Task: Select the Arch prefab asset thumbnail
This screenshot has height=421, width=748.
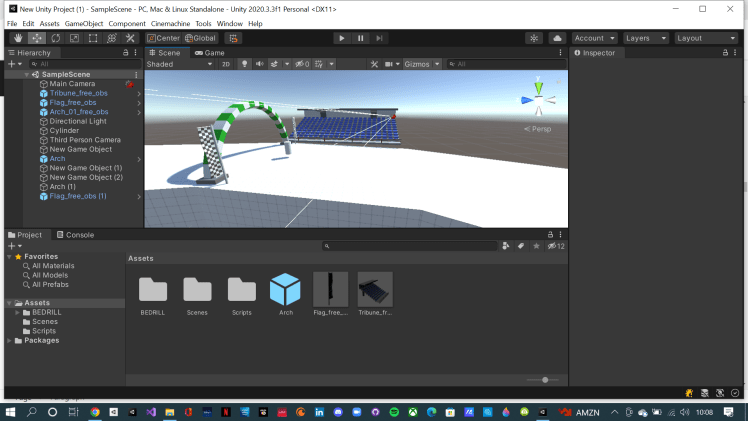Action: coord(285,290)
